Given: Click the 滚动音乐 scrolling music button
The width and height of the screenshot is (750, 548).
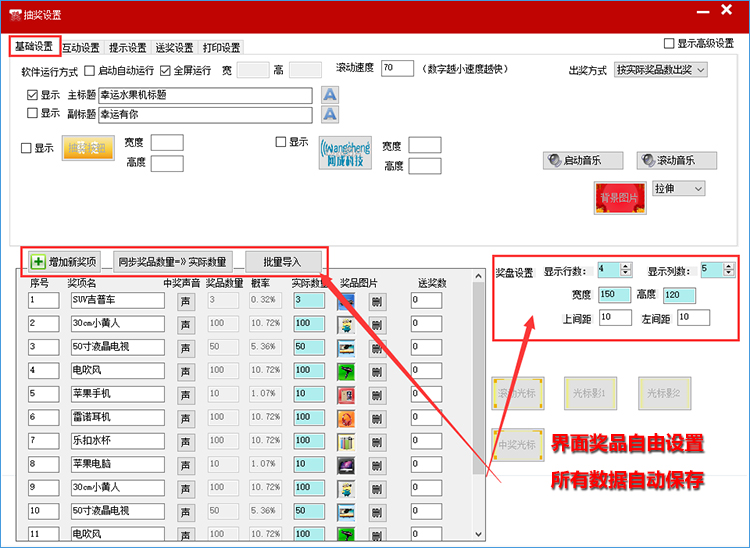Looking at the screenshot, I should point(677,161).
